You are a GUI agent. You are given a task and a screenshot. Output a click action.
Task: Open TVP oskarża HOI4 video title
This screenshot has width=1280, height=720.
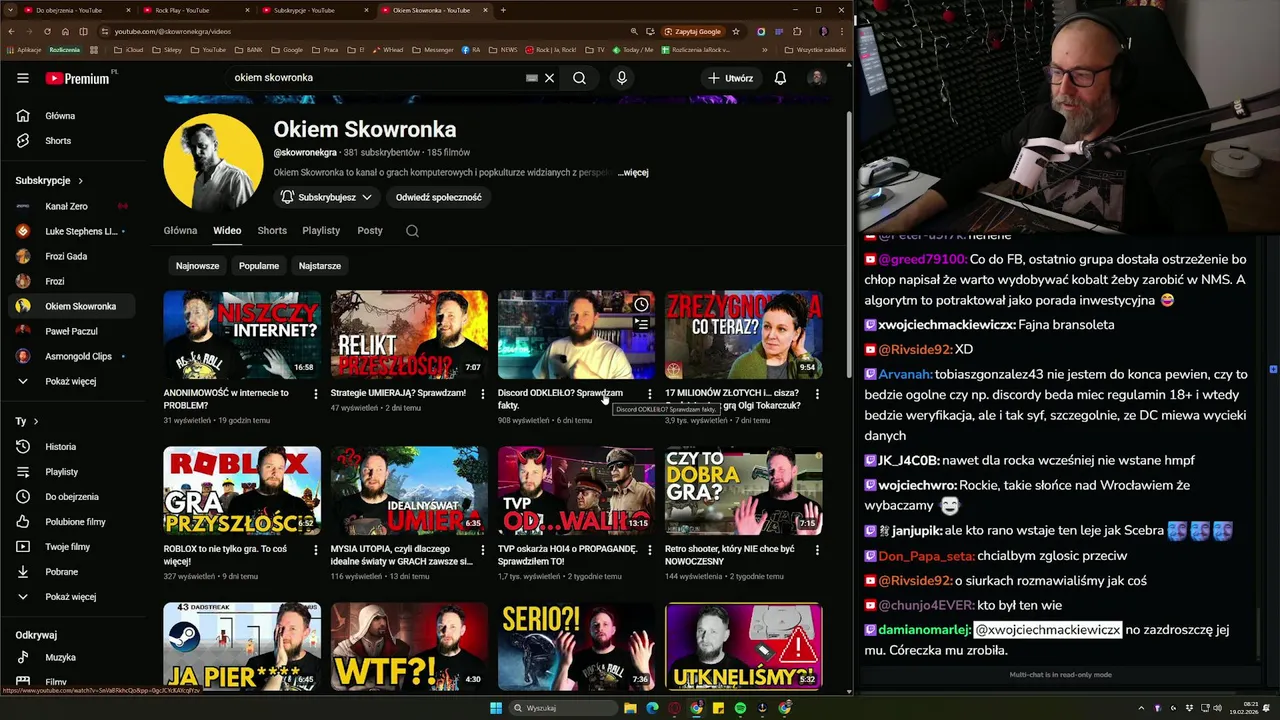pyautogui.click(x=567, y=555)
